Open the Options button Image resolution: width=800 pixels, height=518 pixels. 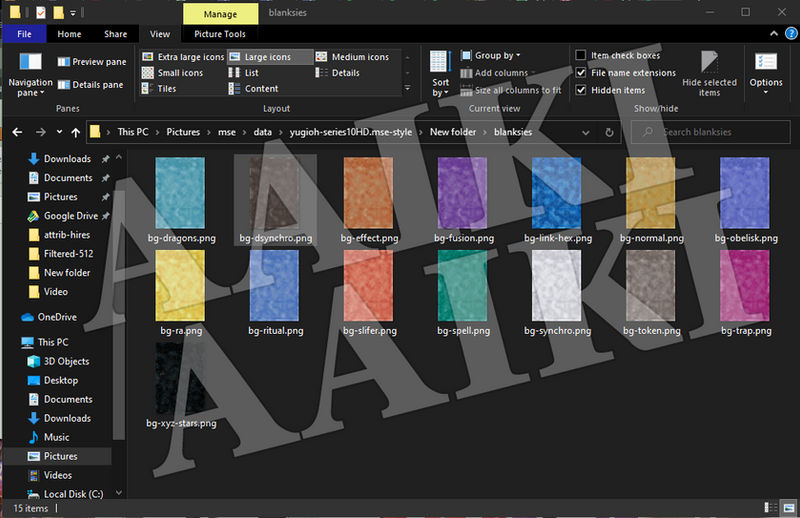tap(766, 73)
